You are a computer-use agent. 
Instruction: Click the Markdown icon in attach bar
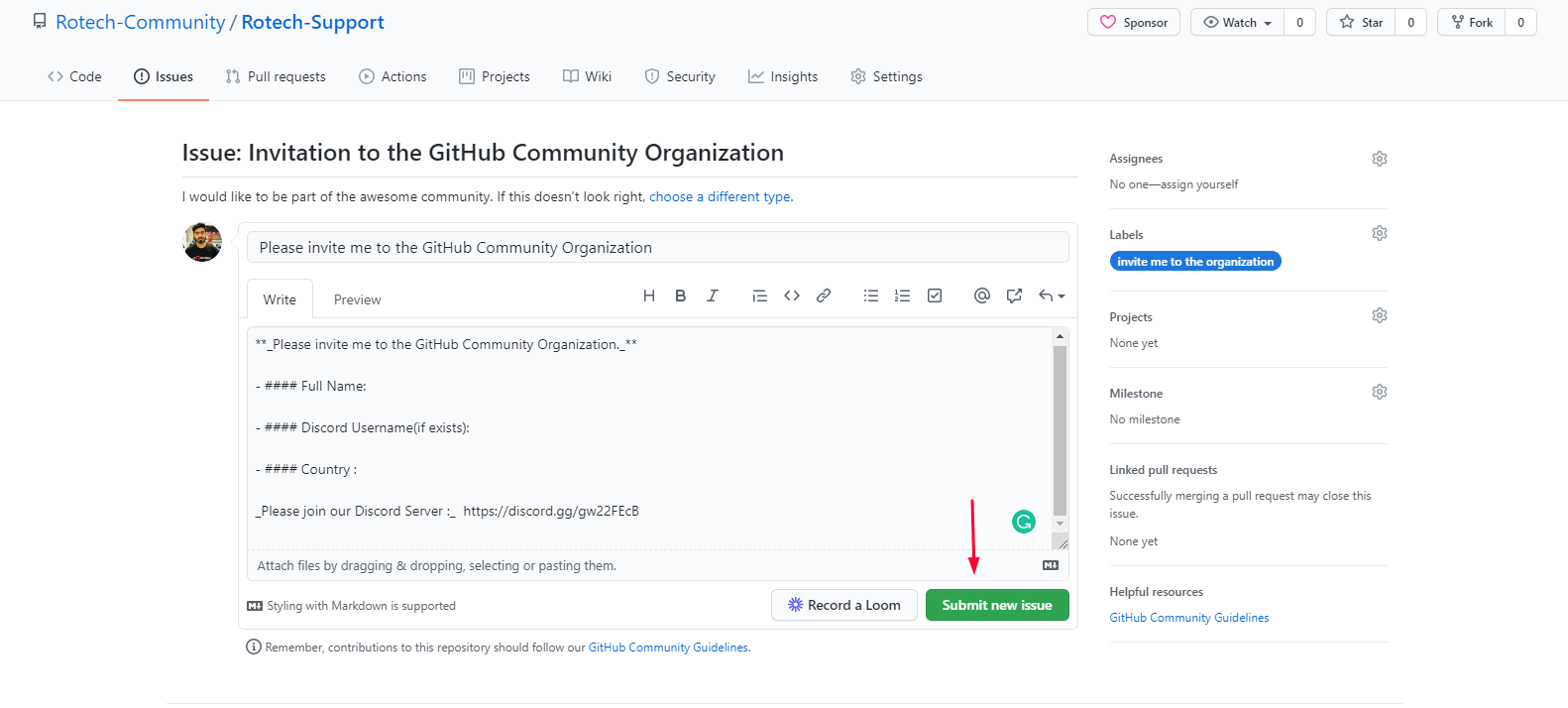[x=1051, y=565]
